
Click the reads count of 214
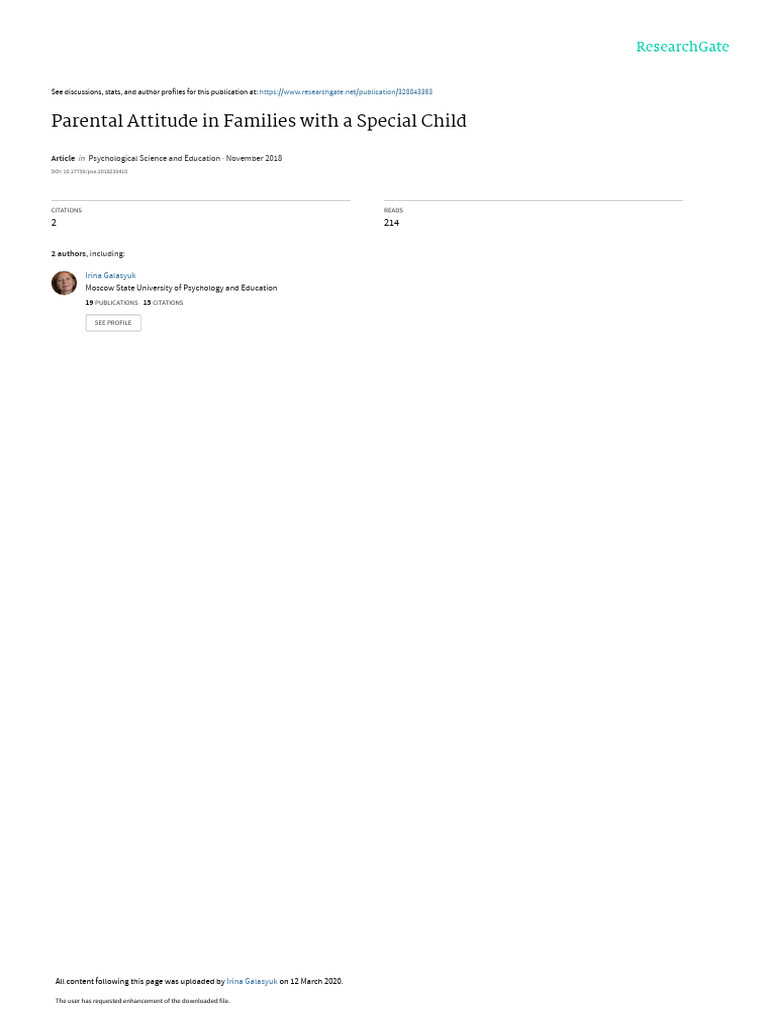(x=391, y=223)
